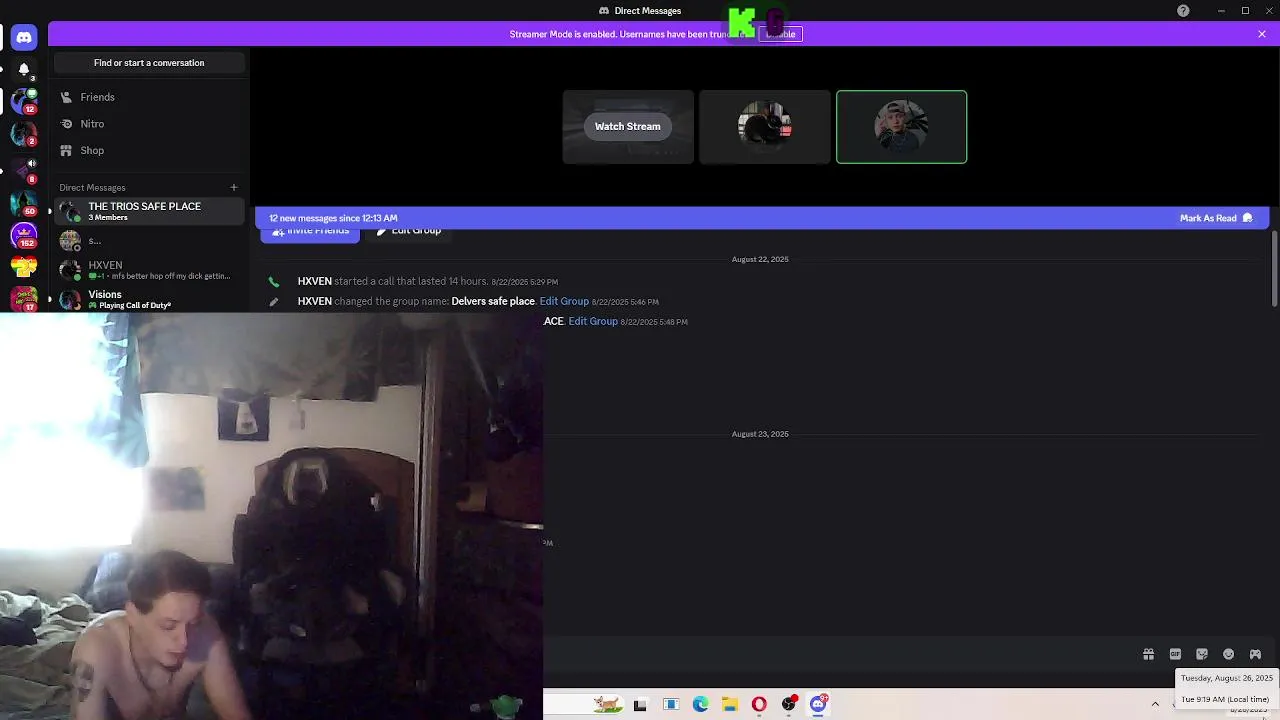Click the Help question mark icon
1280x720 pixels.
pos(1183,11)
